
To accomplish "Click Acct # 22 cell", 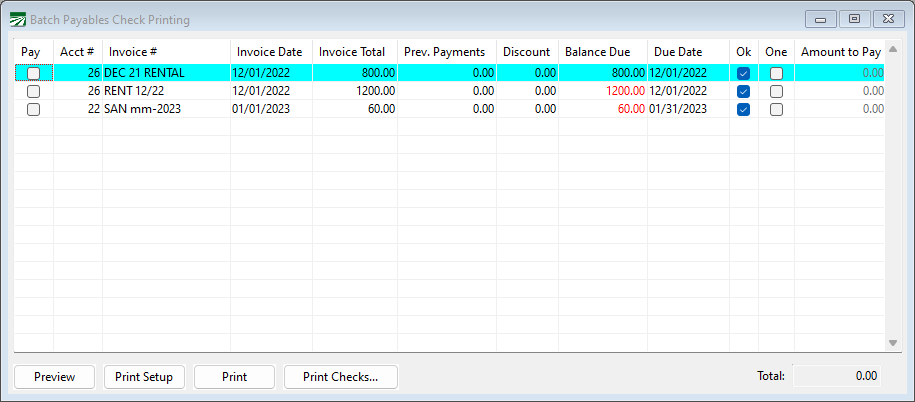I will pyautogui.click(x=78, y=109).
